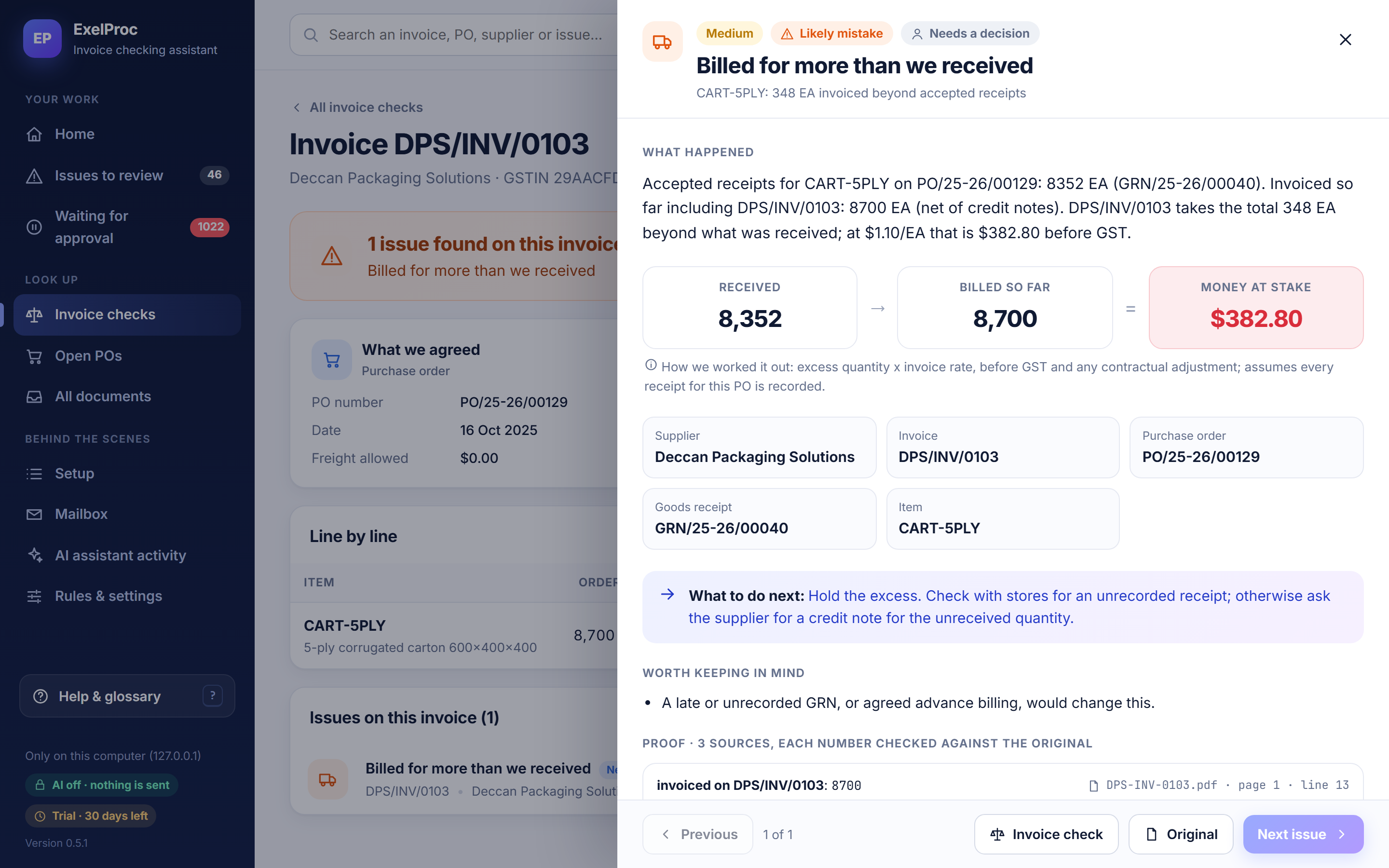
Task: Click the Setup list icon
Action: tap(34, 474)
